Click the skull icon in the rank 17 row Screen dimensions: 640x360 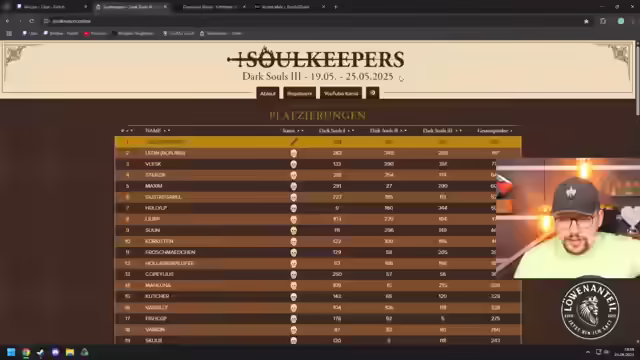[x=293, y=318]
